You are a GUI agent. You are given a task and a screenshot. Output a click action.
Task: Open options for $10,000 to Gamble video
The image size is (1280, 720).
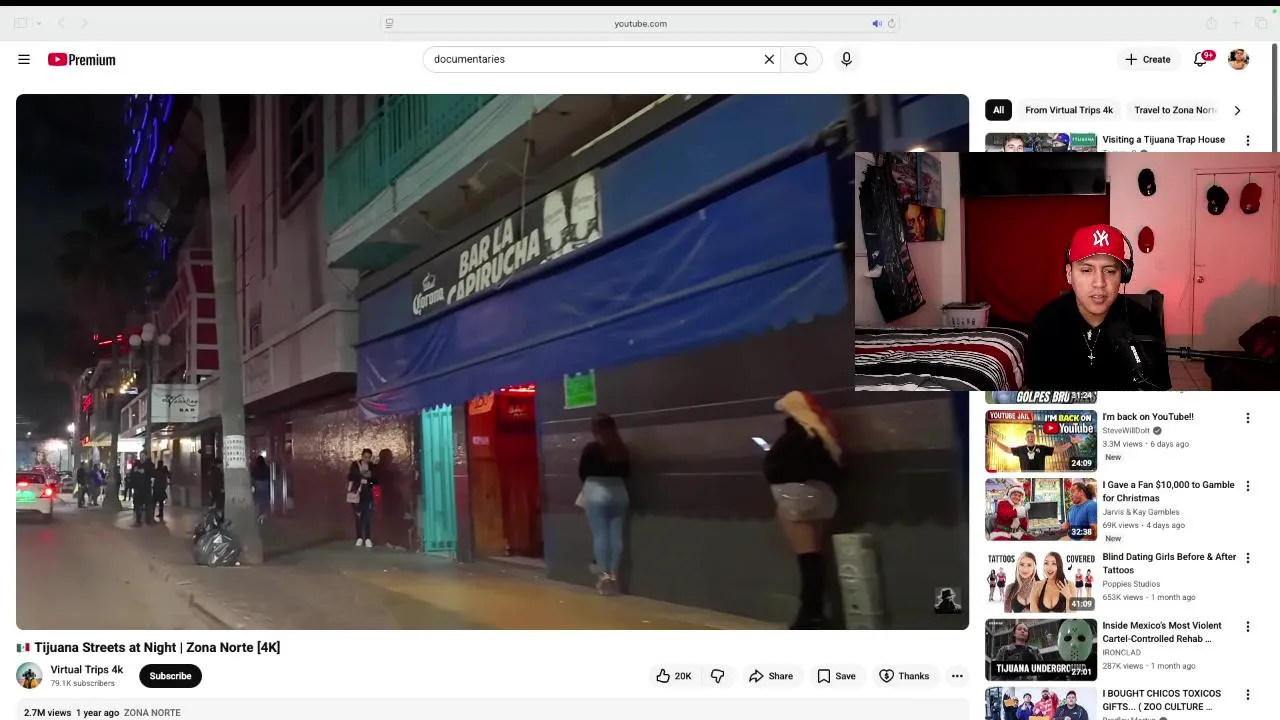point(1247,486)
